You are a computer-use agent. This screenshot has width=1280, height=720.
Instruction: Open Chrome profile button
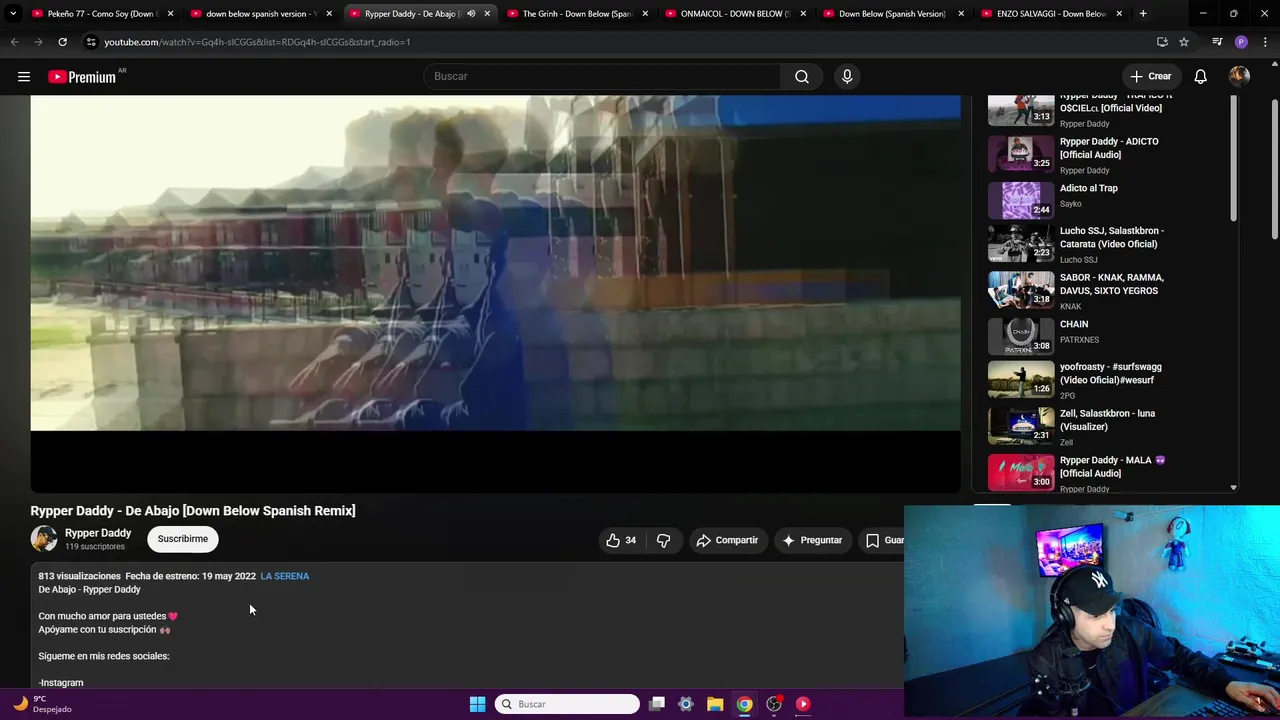coord(1241,42)
